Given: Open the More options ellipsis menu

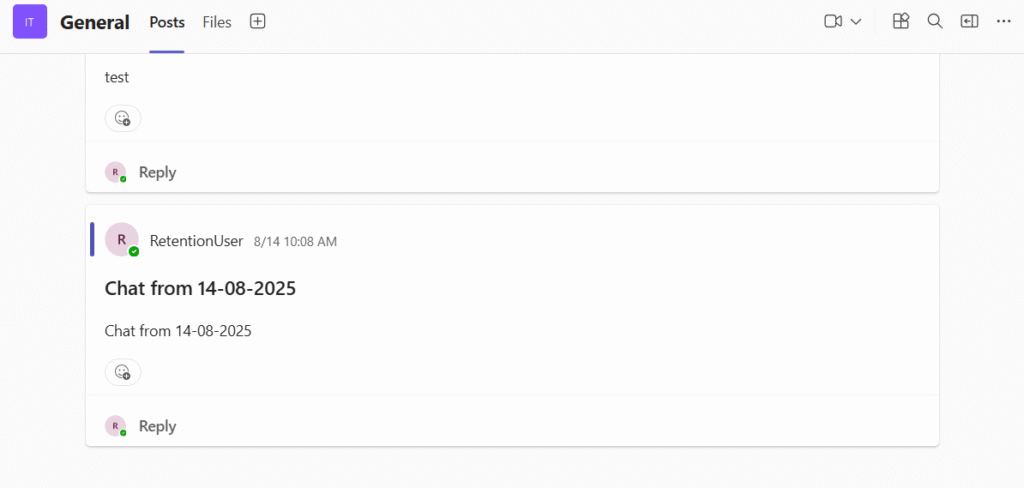Looking at the screenshot, I should click(1004, 22).
